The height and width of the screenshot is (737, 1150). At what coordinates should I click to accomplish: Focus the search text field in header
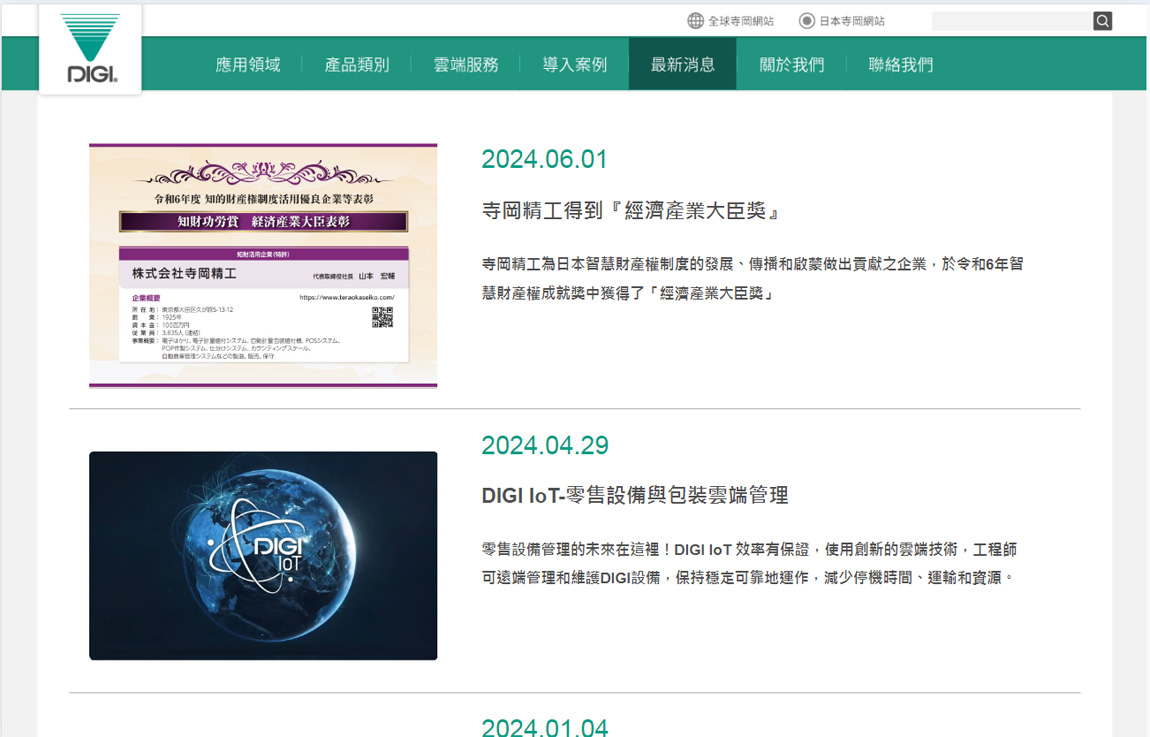tap(1011, 21)
